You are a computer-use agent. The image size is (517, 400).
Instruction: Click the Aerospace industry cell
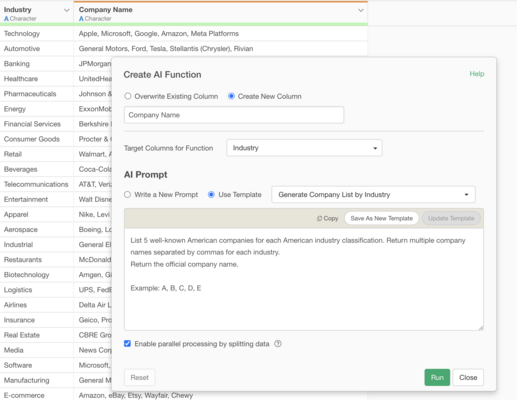(x=37, y=230)
